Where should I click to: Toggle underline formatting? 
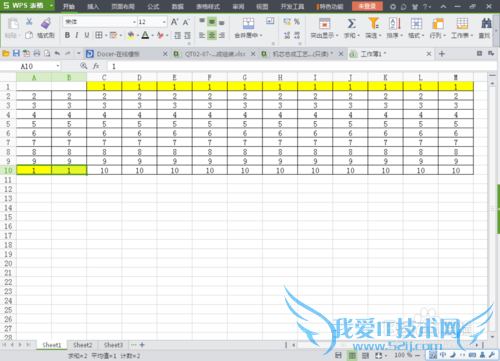87,35
